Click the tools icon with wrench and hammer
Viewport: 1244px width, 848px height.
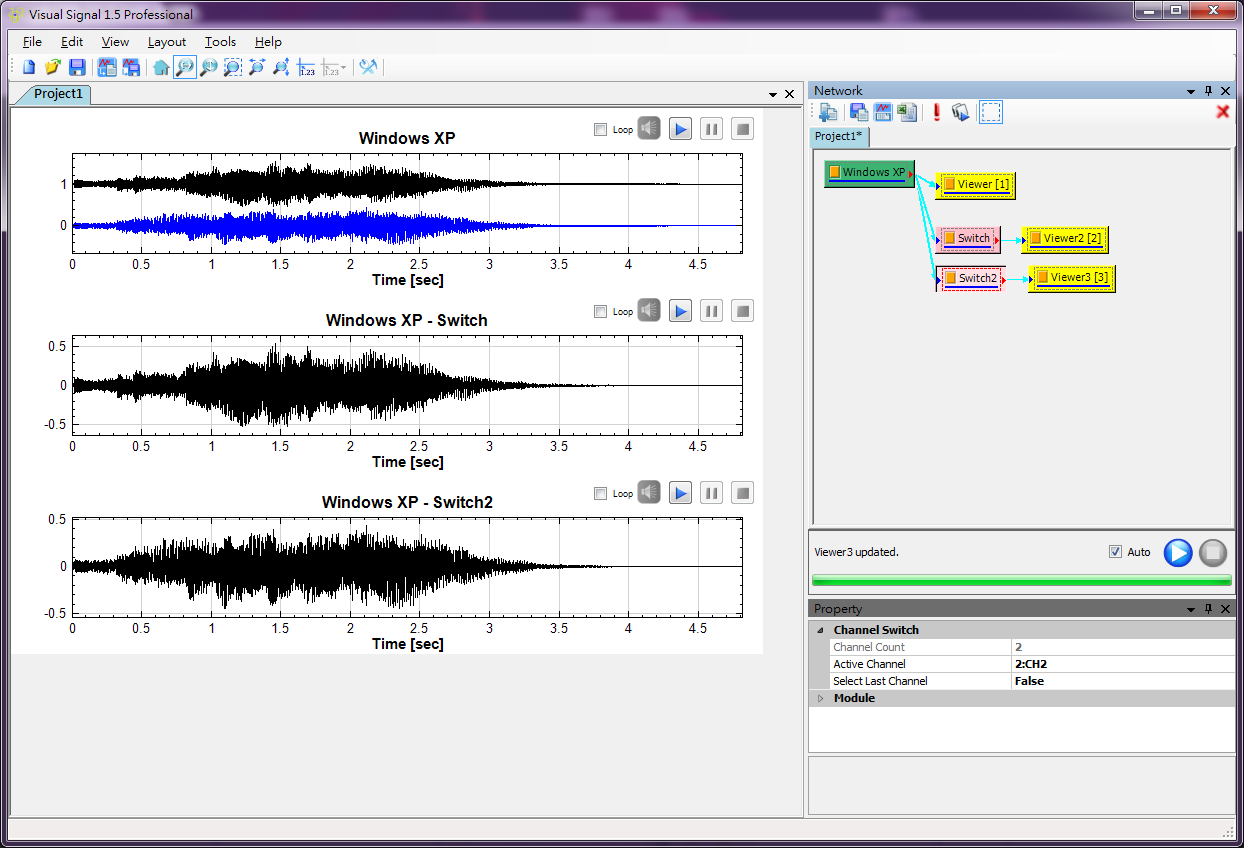point(369,68)
